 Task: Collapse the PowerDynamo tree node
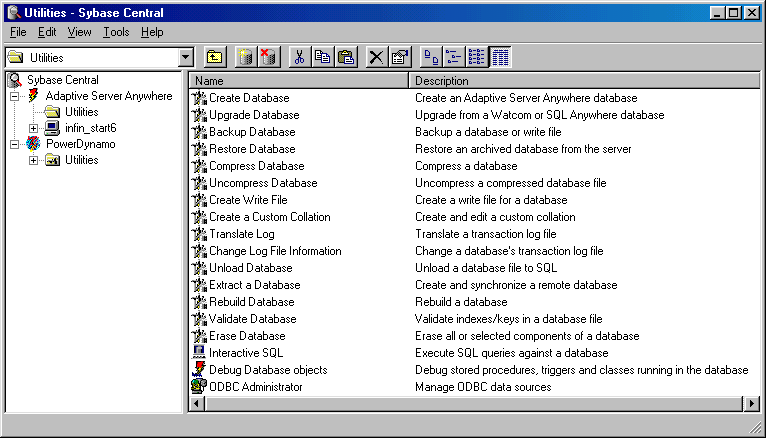point(15,145)
